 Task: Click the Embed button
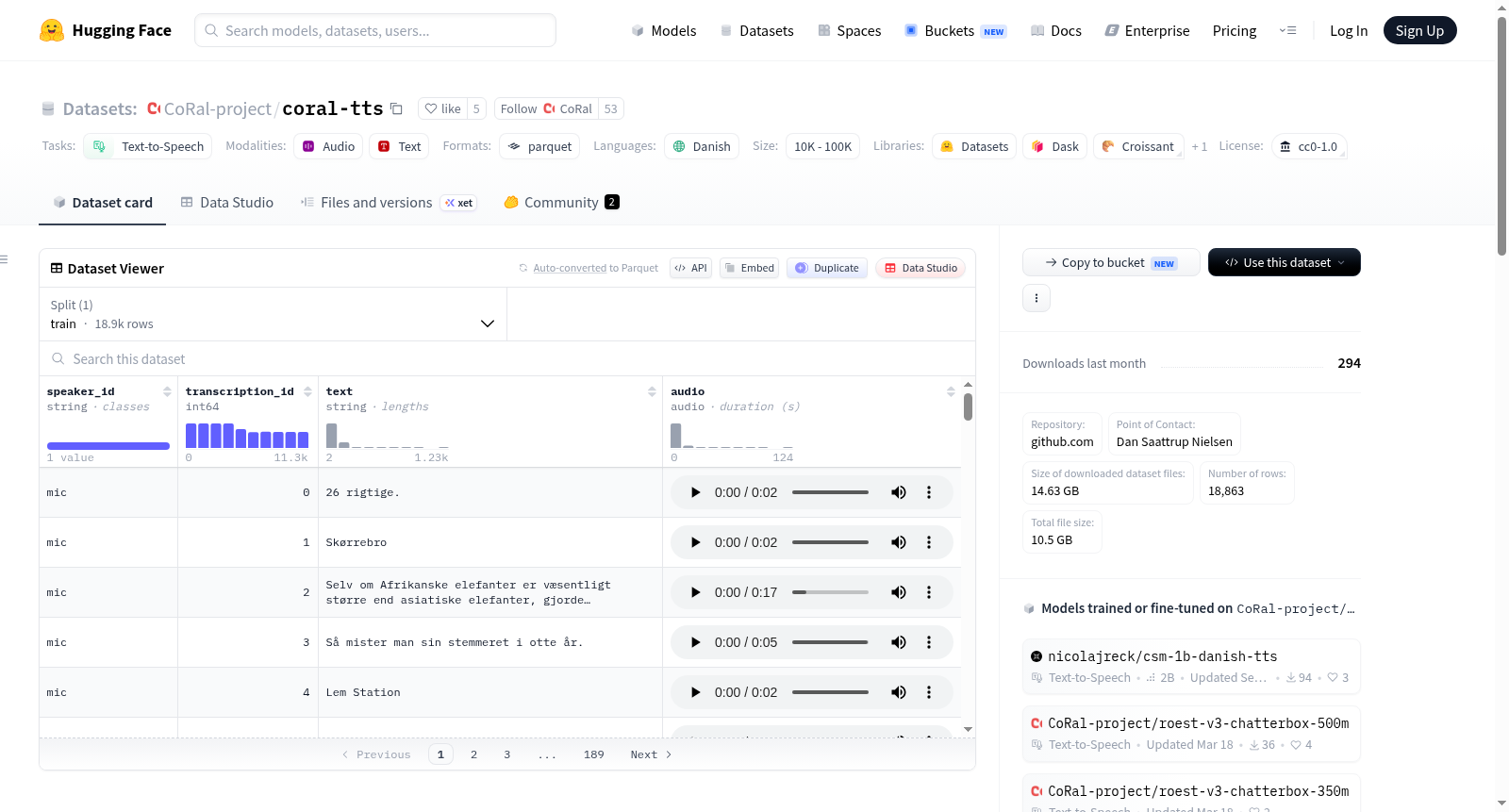[x=750, y=268]
